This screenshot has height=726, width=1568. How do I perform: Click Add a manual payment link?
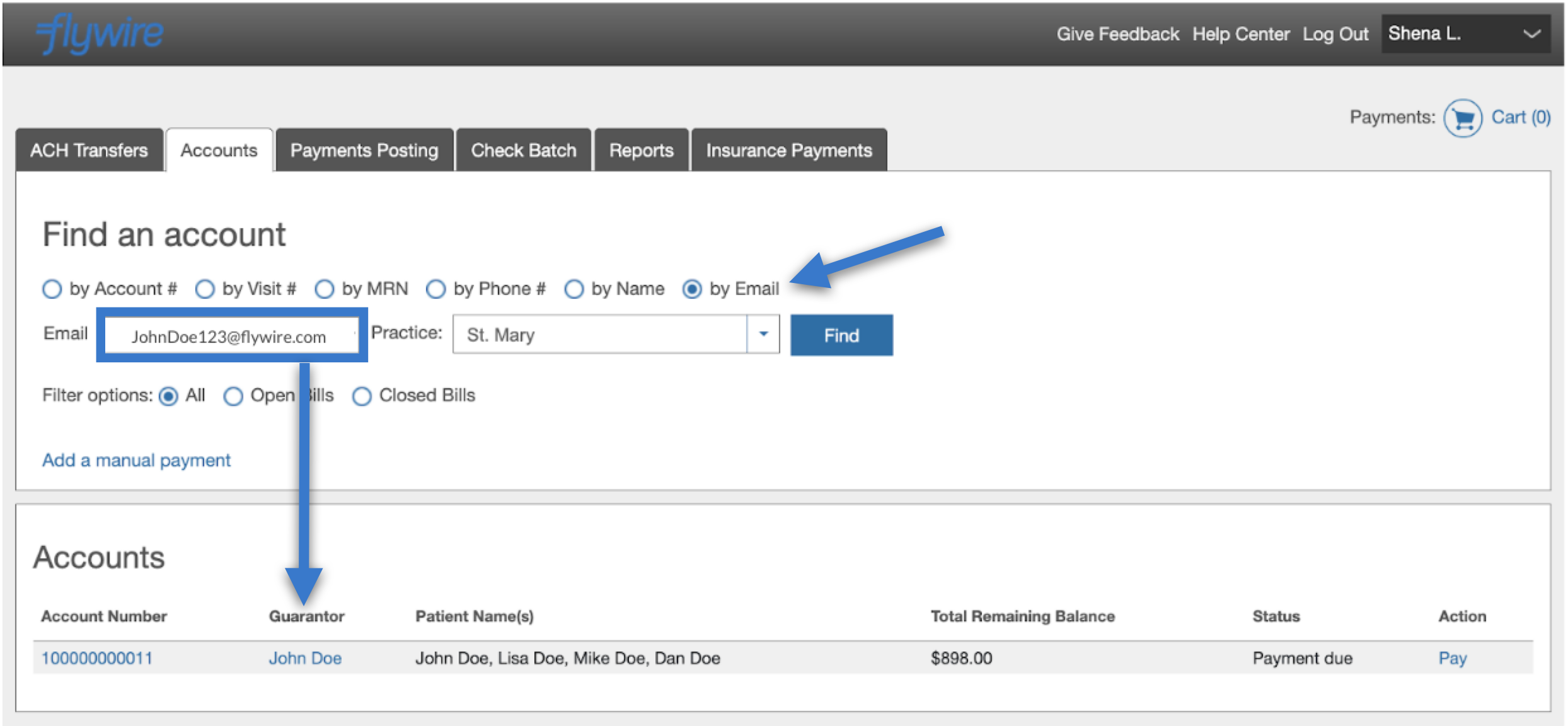pos(136,460)
